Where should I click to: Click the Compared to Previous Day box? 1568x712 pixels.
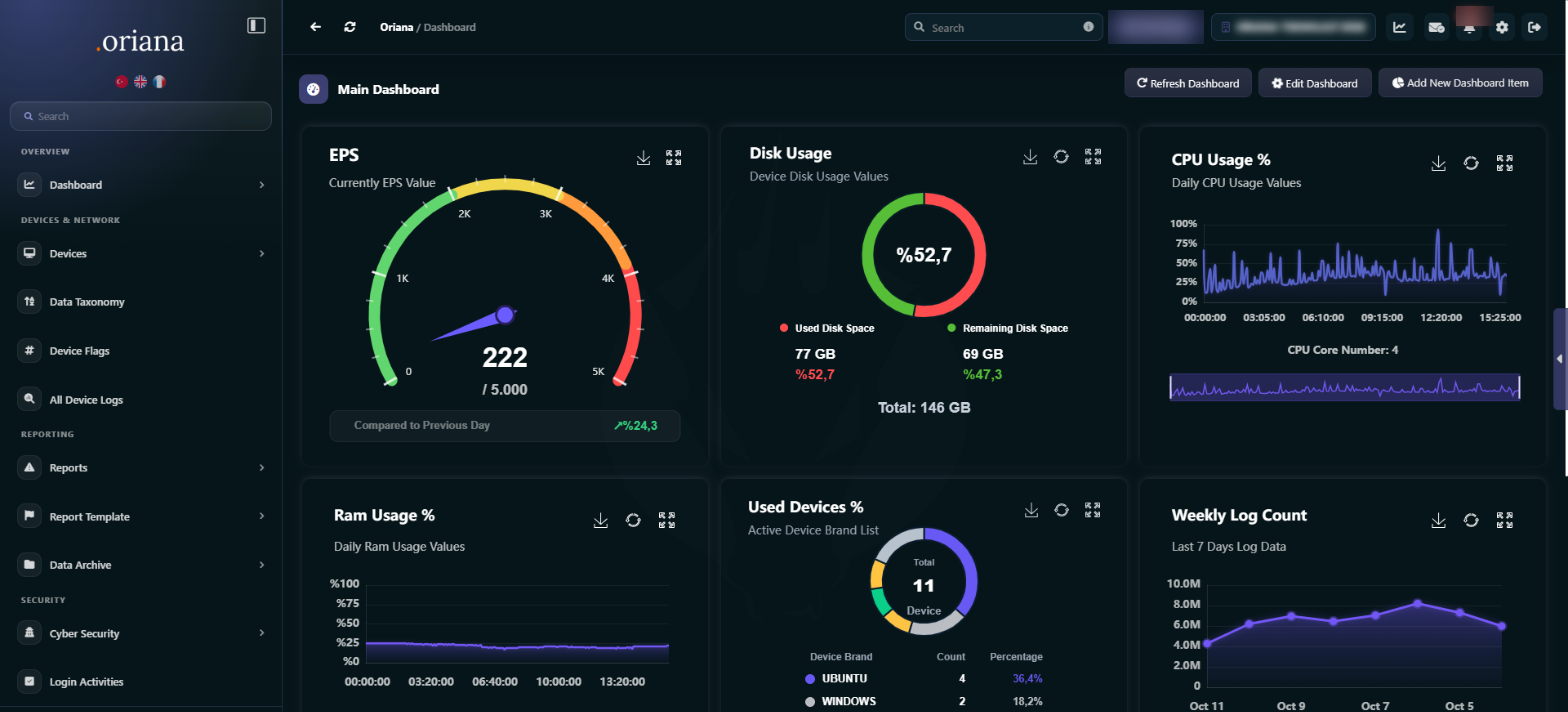(x=505, y=426)
